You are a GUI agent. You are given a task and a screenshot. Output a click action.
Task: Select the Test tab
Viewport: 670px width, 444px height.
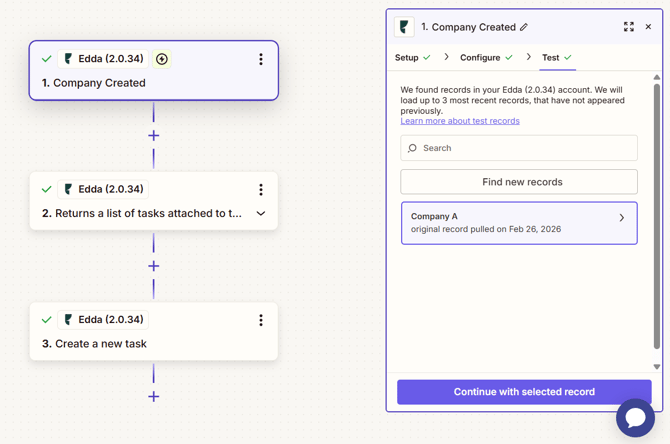[551, 58]
